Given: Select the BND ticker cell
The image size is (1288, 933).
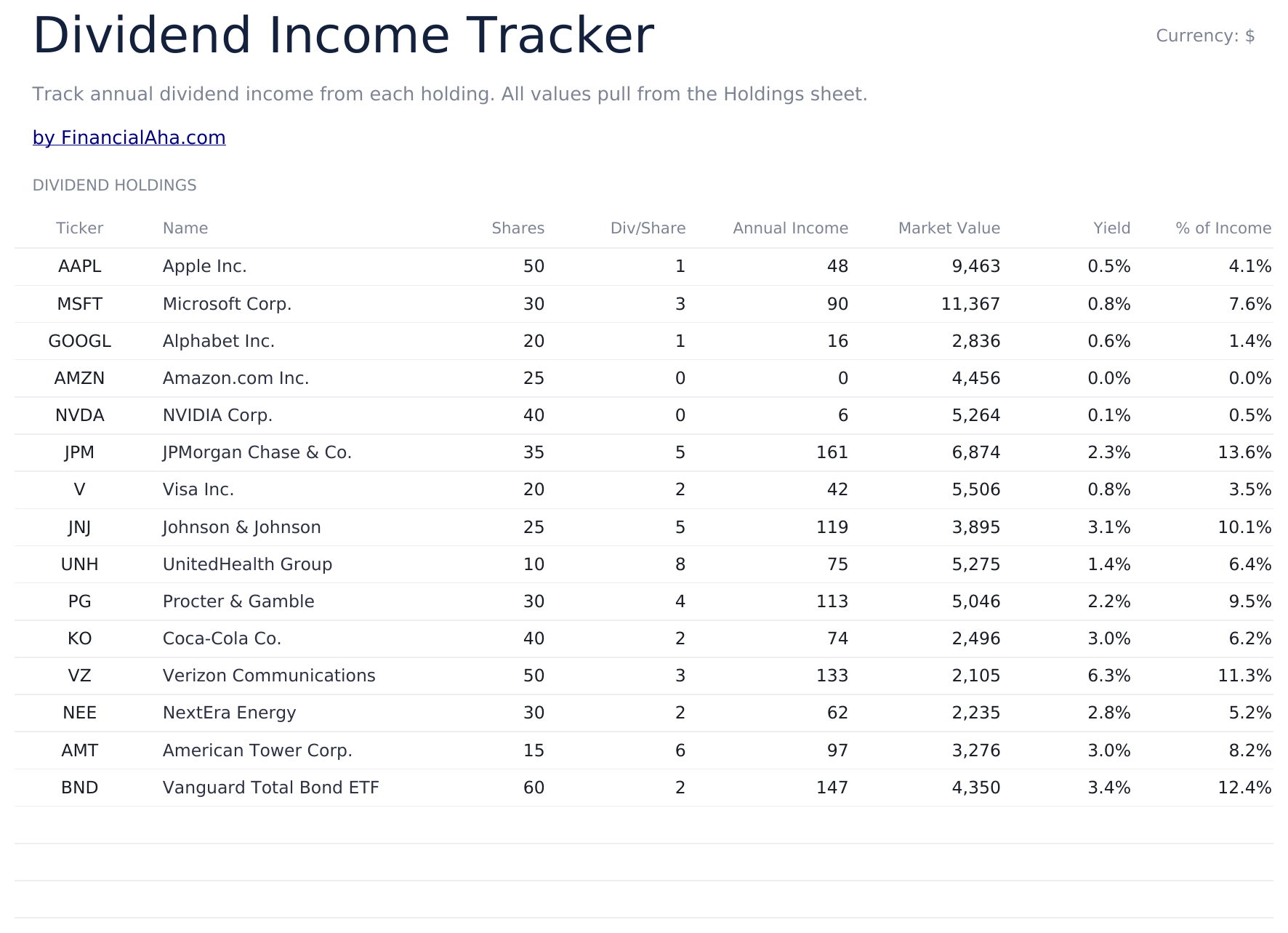Looking at the screenshot, I should 80,788.
